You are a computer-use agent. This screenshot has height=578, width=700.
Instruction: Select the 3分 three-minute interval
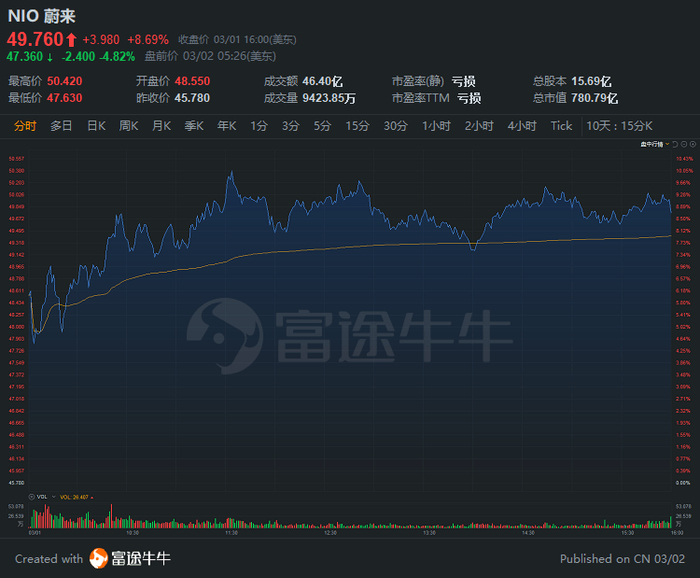(x=290, y=126)
